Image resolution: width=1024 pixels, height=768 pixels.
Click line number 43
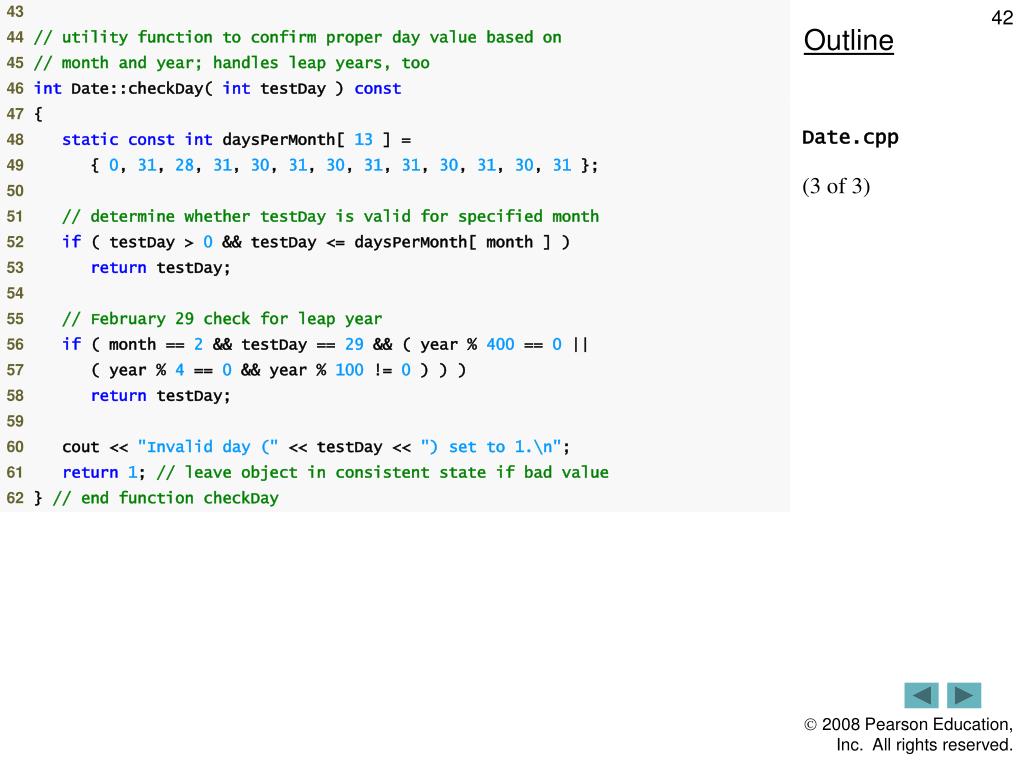tap(15, 12)
